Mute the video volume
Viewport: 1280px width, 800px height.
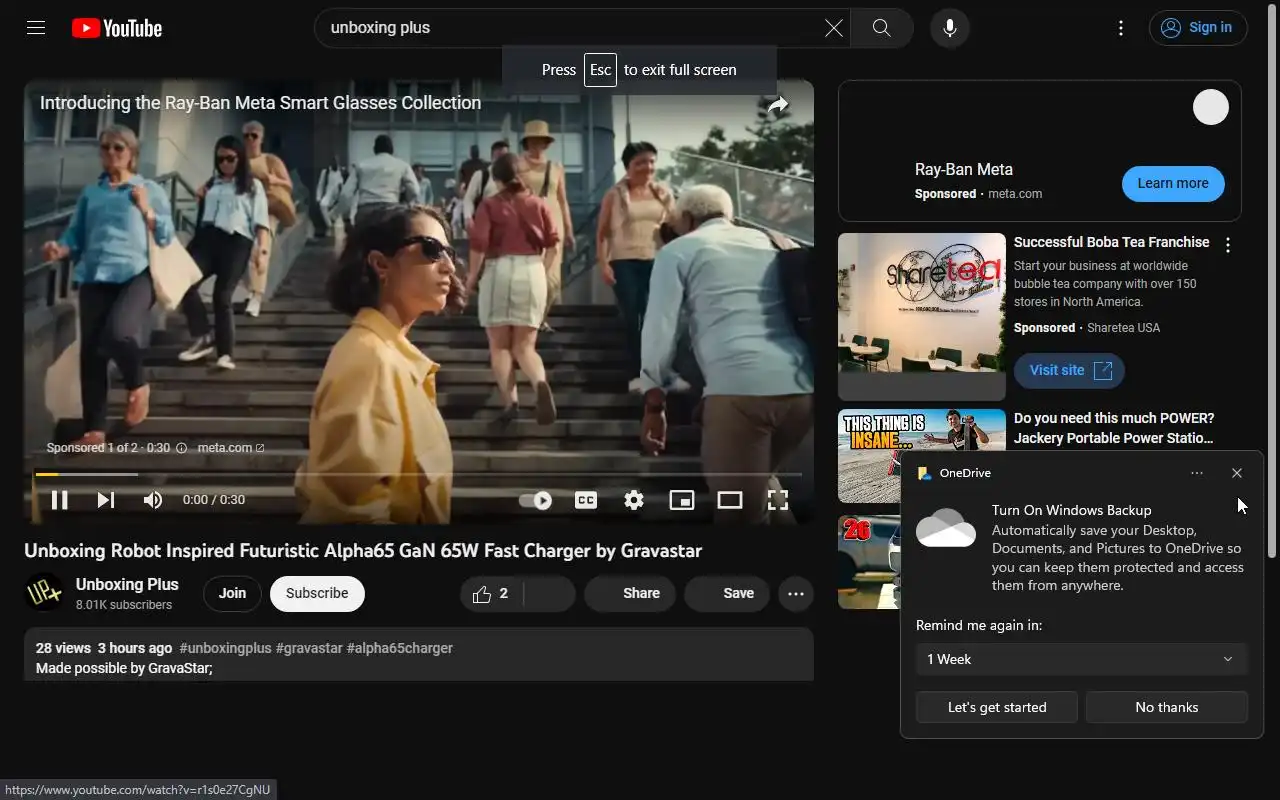(x=153, y=500)
